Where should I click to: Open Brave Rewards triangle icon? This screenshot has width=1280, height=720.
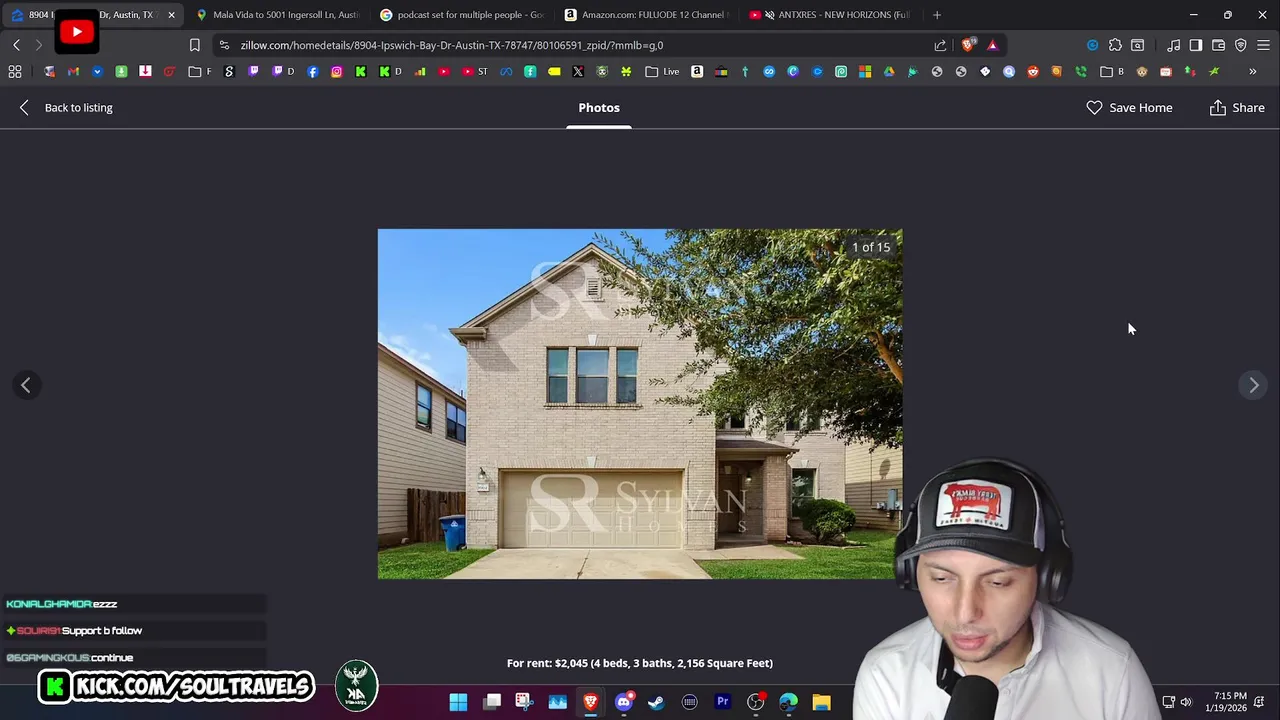tap(992, 45)
